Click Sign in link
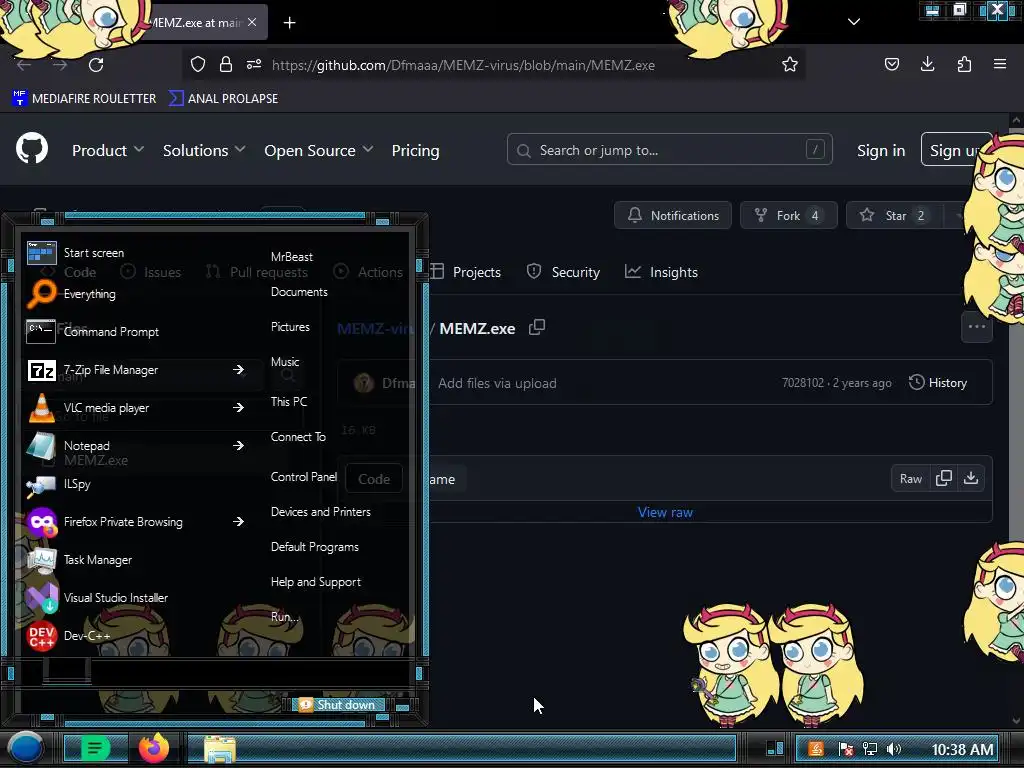1024x768 pixels. click(x=881, y=150)
